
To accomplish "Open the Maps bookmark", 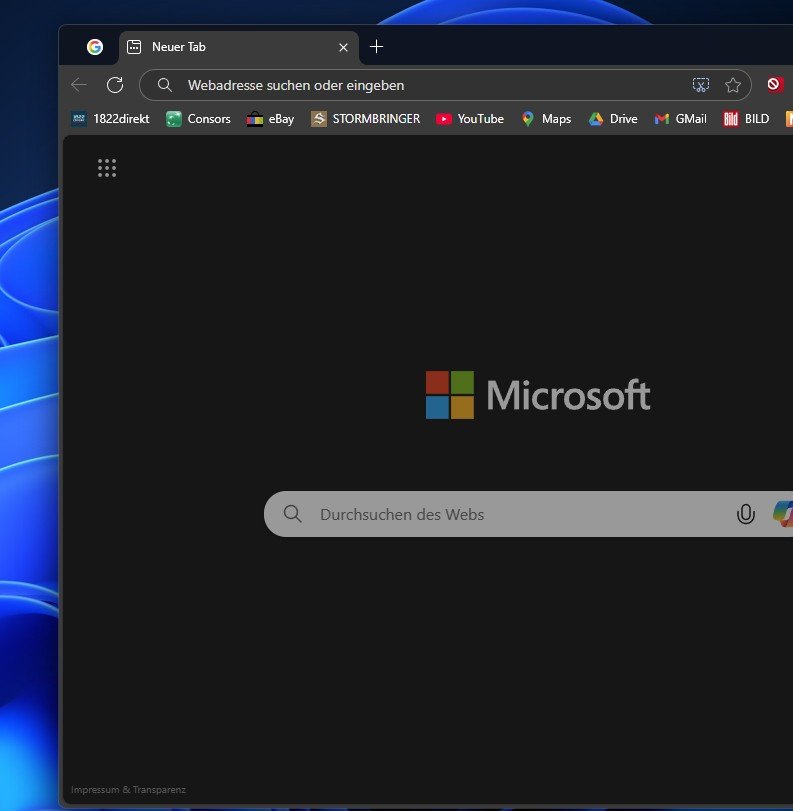I will coord(546,119).
